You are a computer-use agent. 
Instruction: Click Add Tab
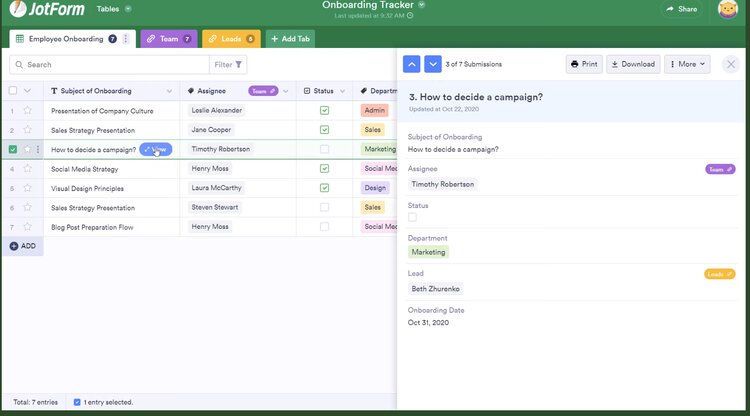click(290, 39)
